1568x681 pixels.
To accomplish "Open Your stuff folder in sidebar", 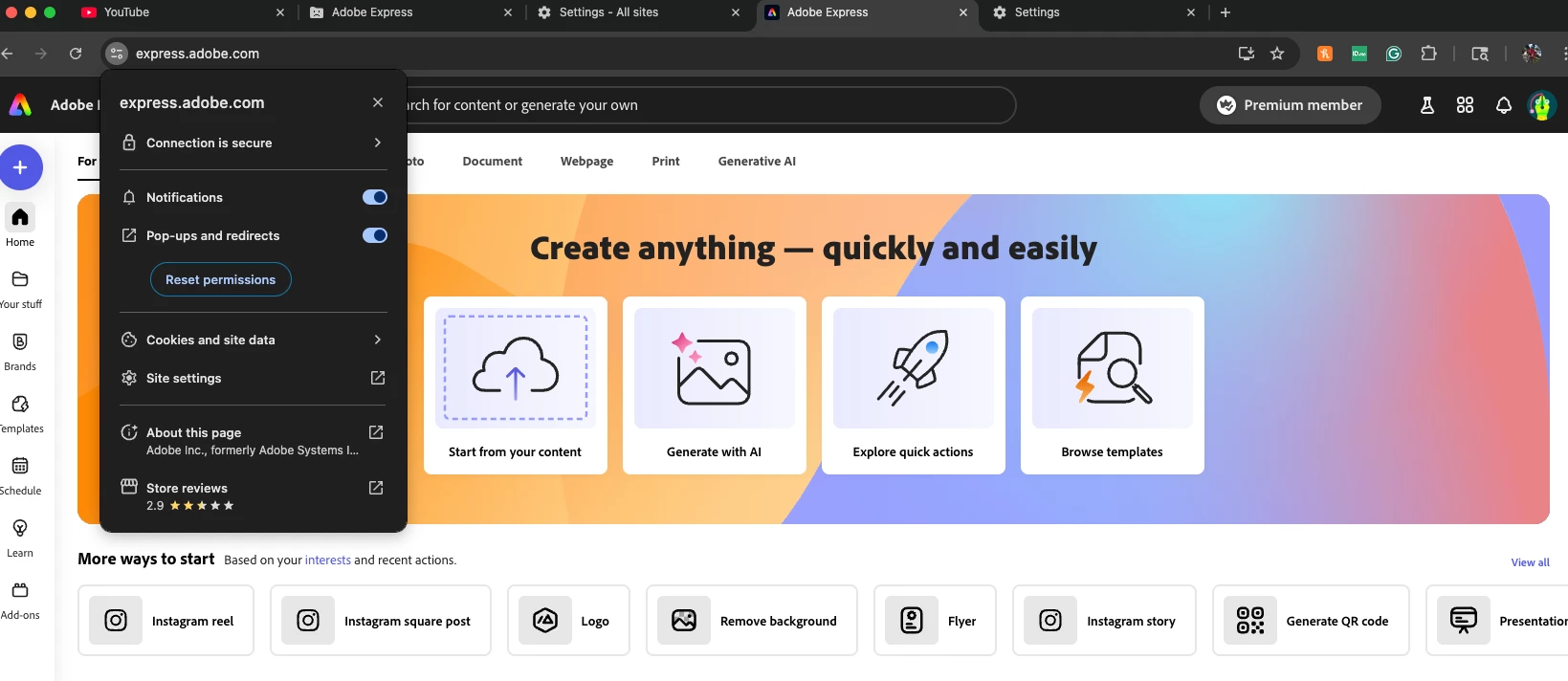I will pyautogui.click(x=20, y=290).
